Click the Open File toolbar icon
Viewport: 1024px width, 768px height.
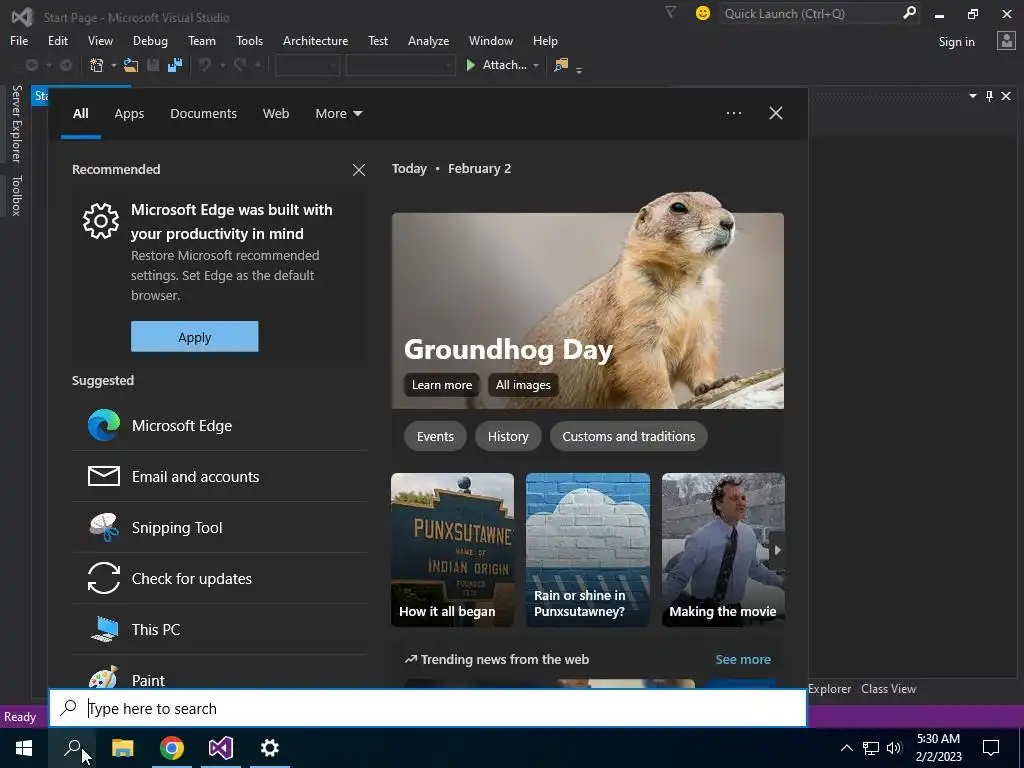[x=131, y=65]
